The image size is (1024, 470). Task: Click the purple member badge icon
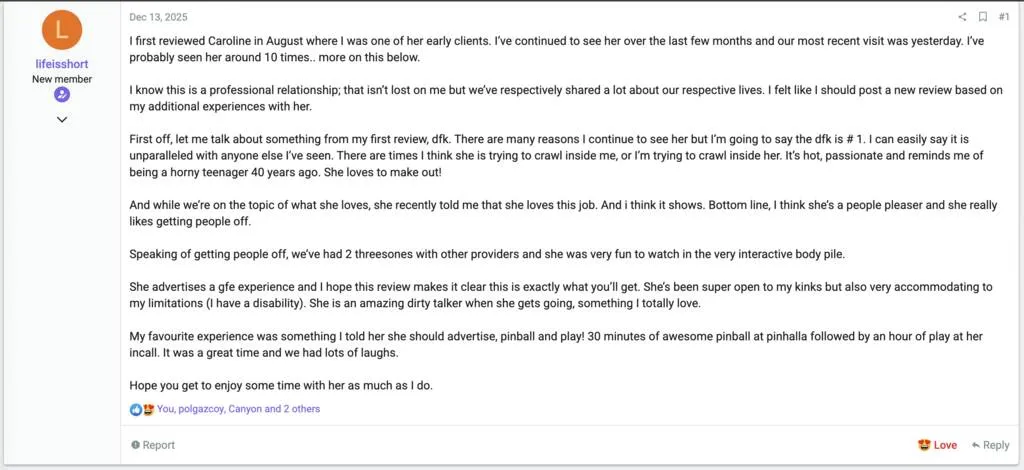(x=62, y=95)
